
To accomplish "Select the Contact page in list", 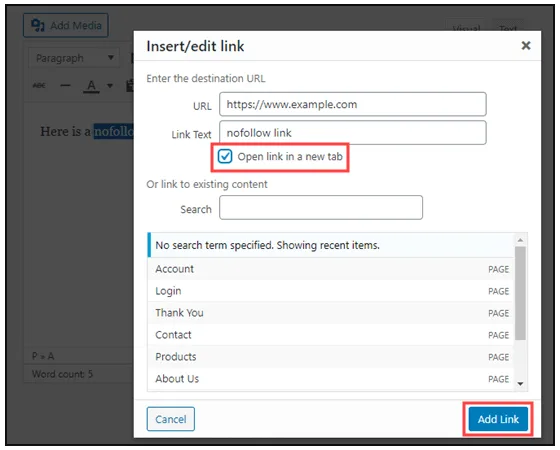I will pyautogui.click(x=331, y=335).
